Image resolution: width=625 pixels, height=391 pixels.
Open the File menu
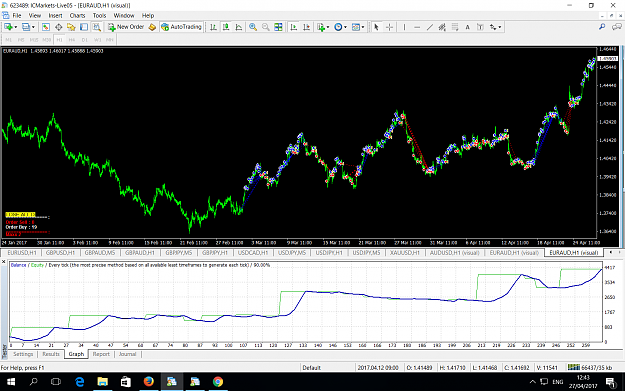pos(17,16)
